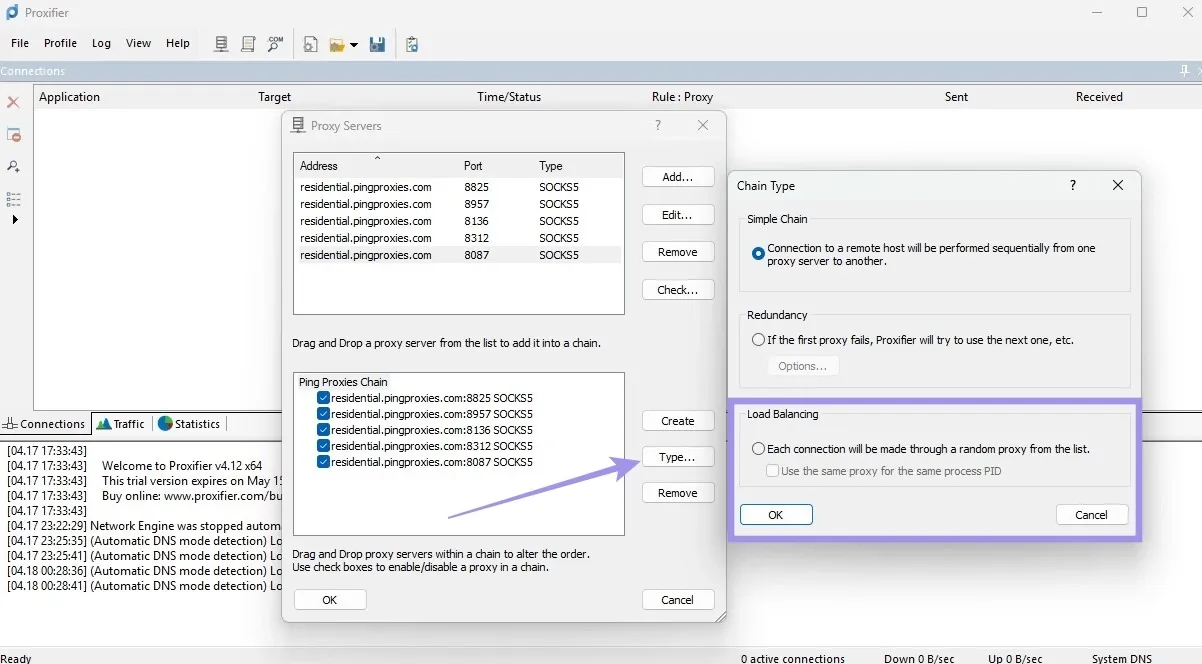Open the Proxy Servers toolbar icon

click(222, 44)
